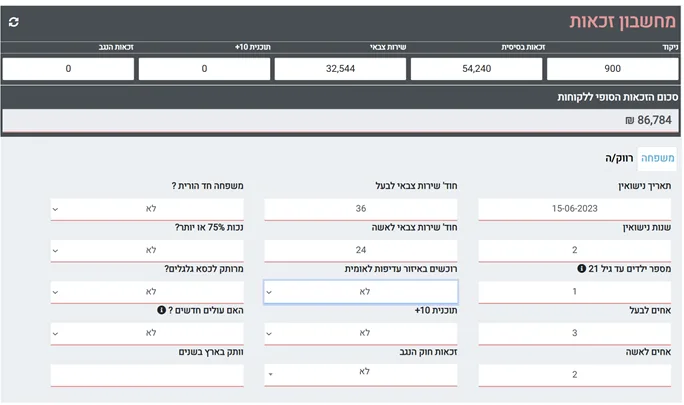Click the שנות נישואין field
684x405 pixels.
pyautogui.click(x=575, y=251)
